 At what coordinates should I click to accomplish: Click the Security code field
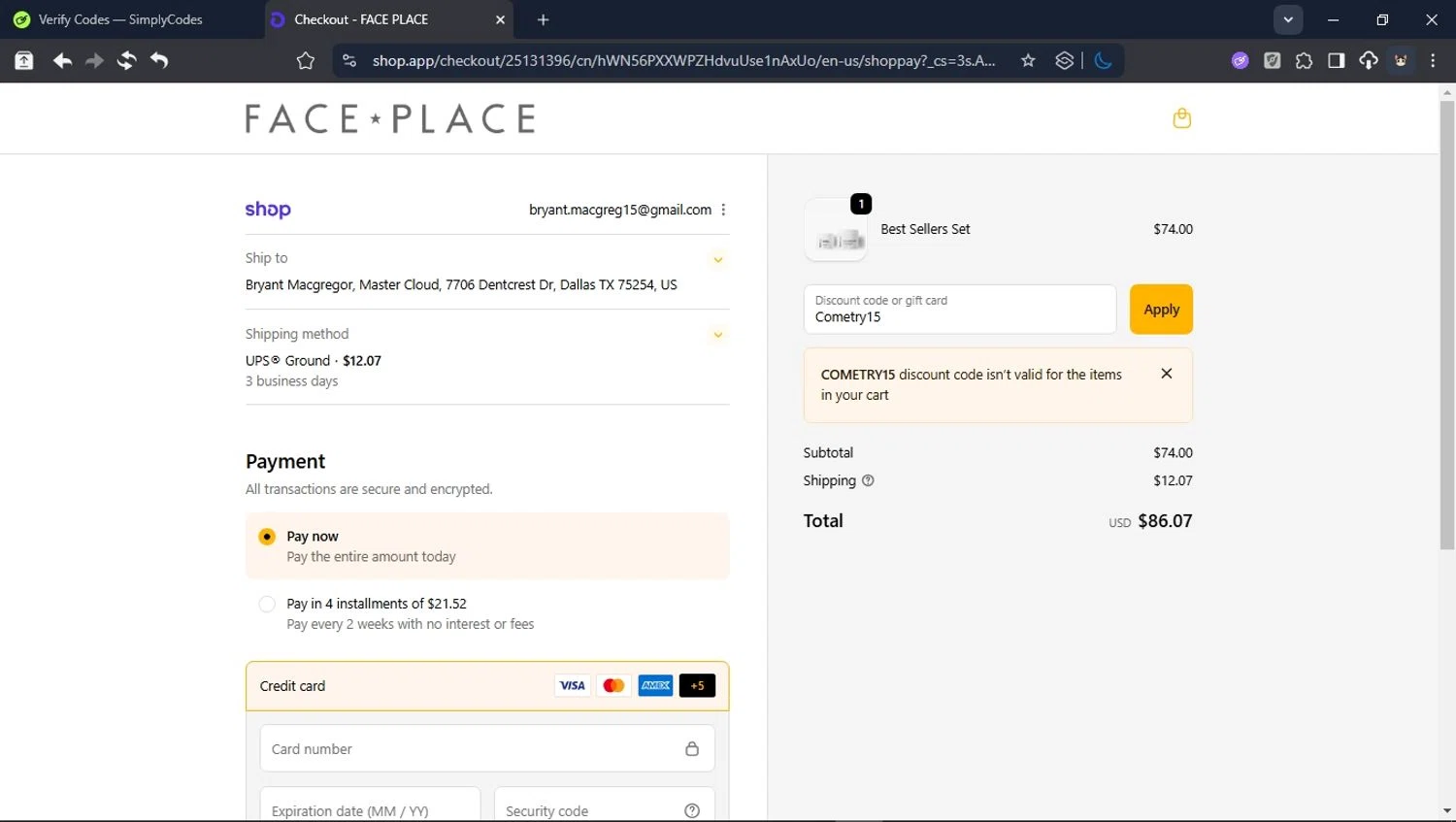(604, 806)
